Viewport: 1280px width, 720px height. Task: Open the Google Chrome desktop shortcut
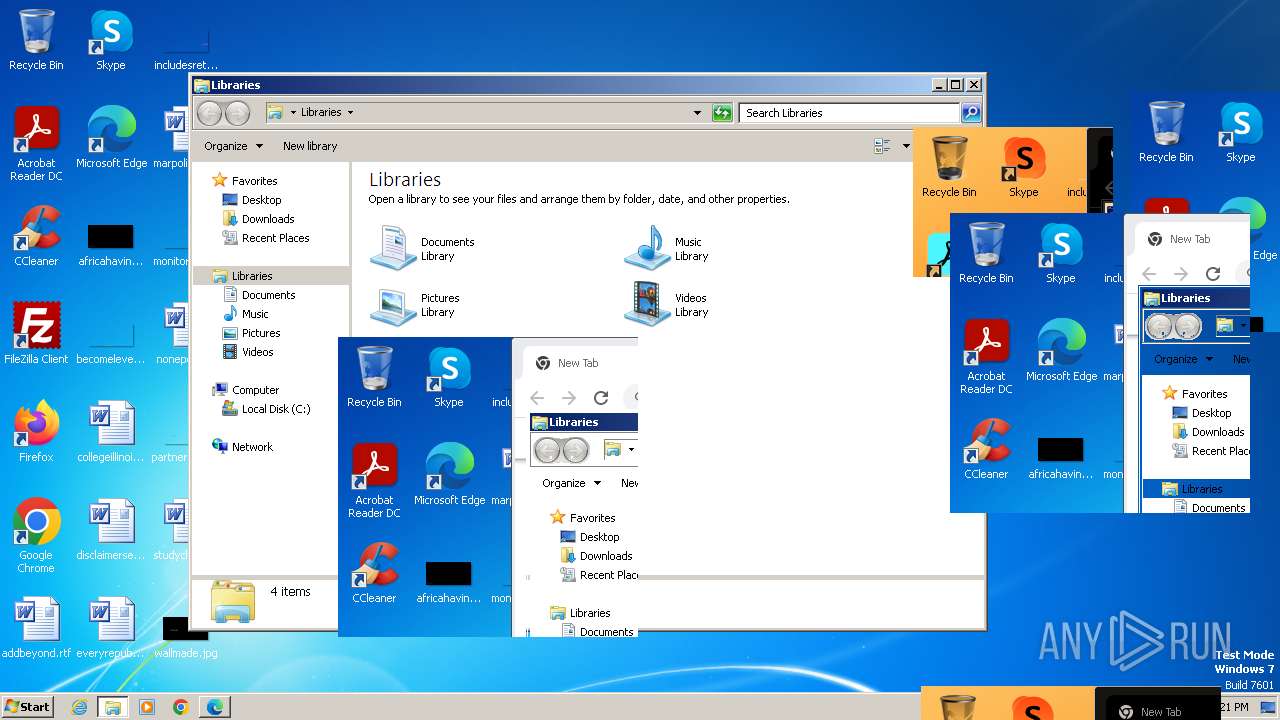[x=37, y=535]
